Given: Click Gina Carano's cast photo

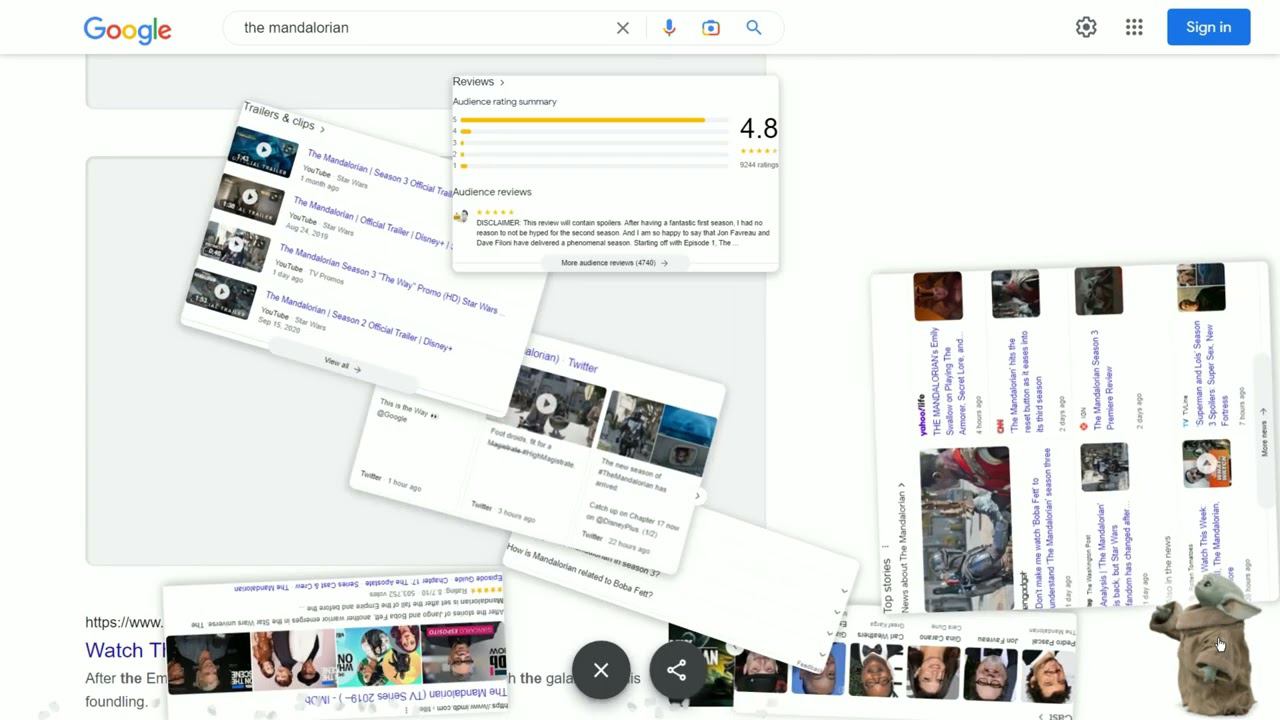Looking at the screenshot, I should pyautogui.click(x=934, y=672).
